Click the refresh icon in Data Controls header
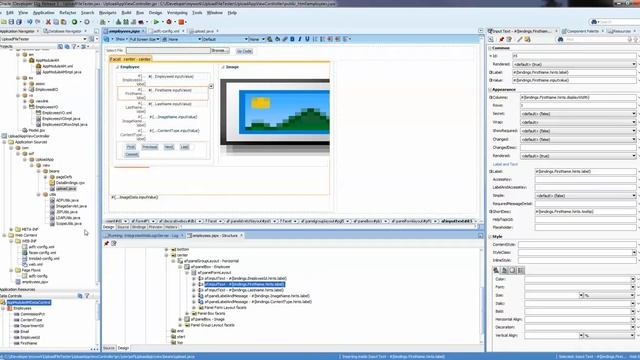 point(80,296)
